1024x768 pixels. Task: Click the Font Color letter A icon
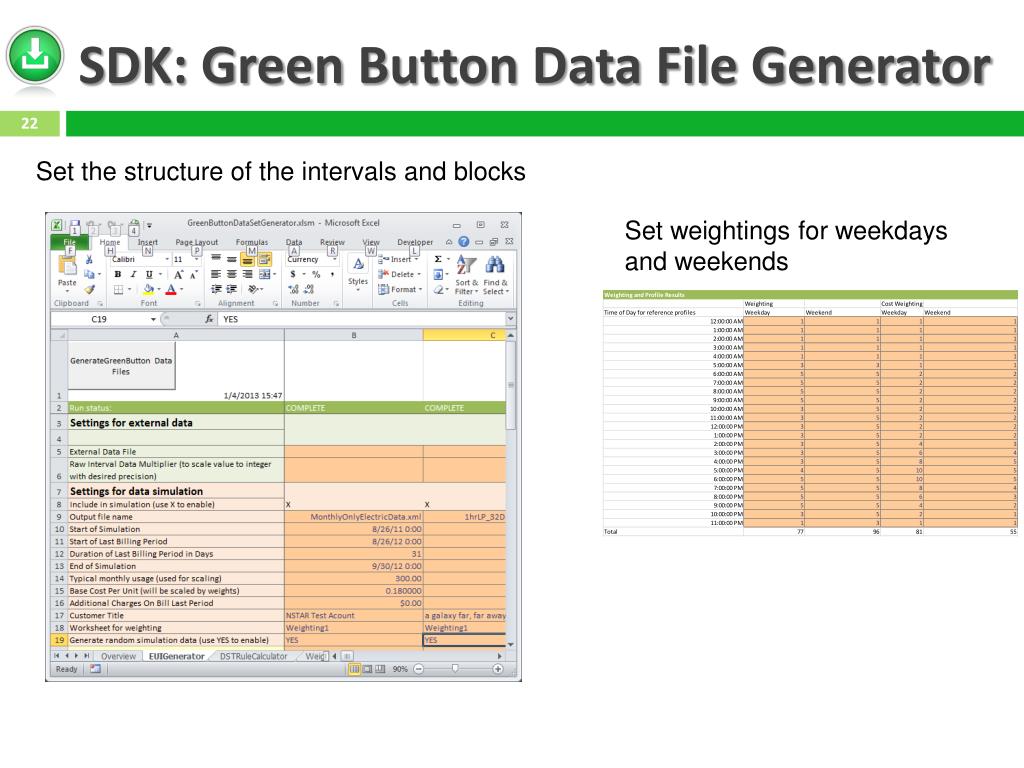tap(171, 289)
